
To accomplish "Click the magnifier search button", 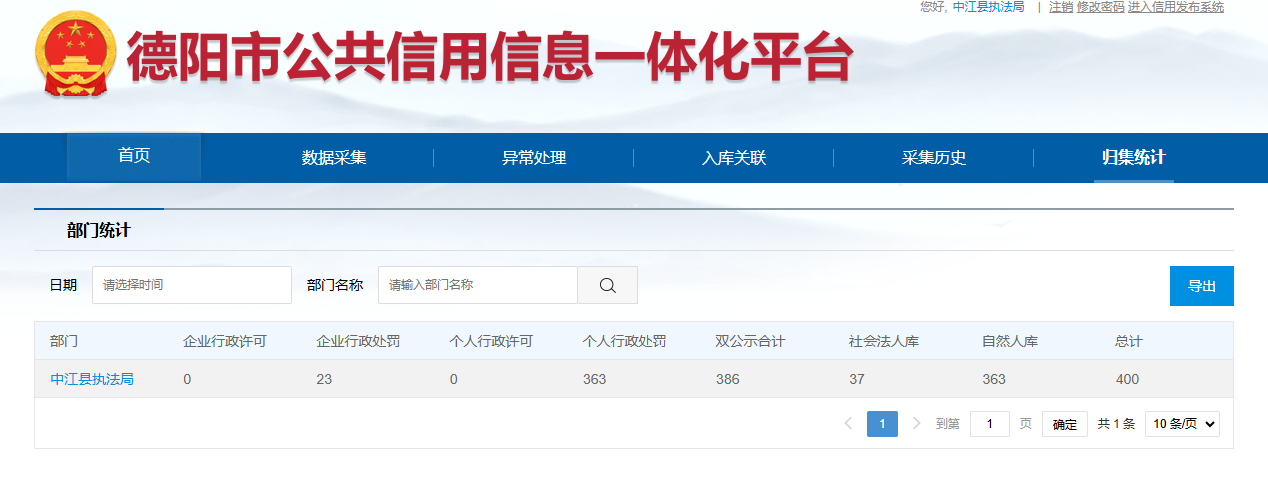I will [607, 285].
